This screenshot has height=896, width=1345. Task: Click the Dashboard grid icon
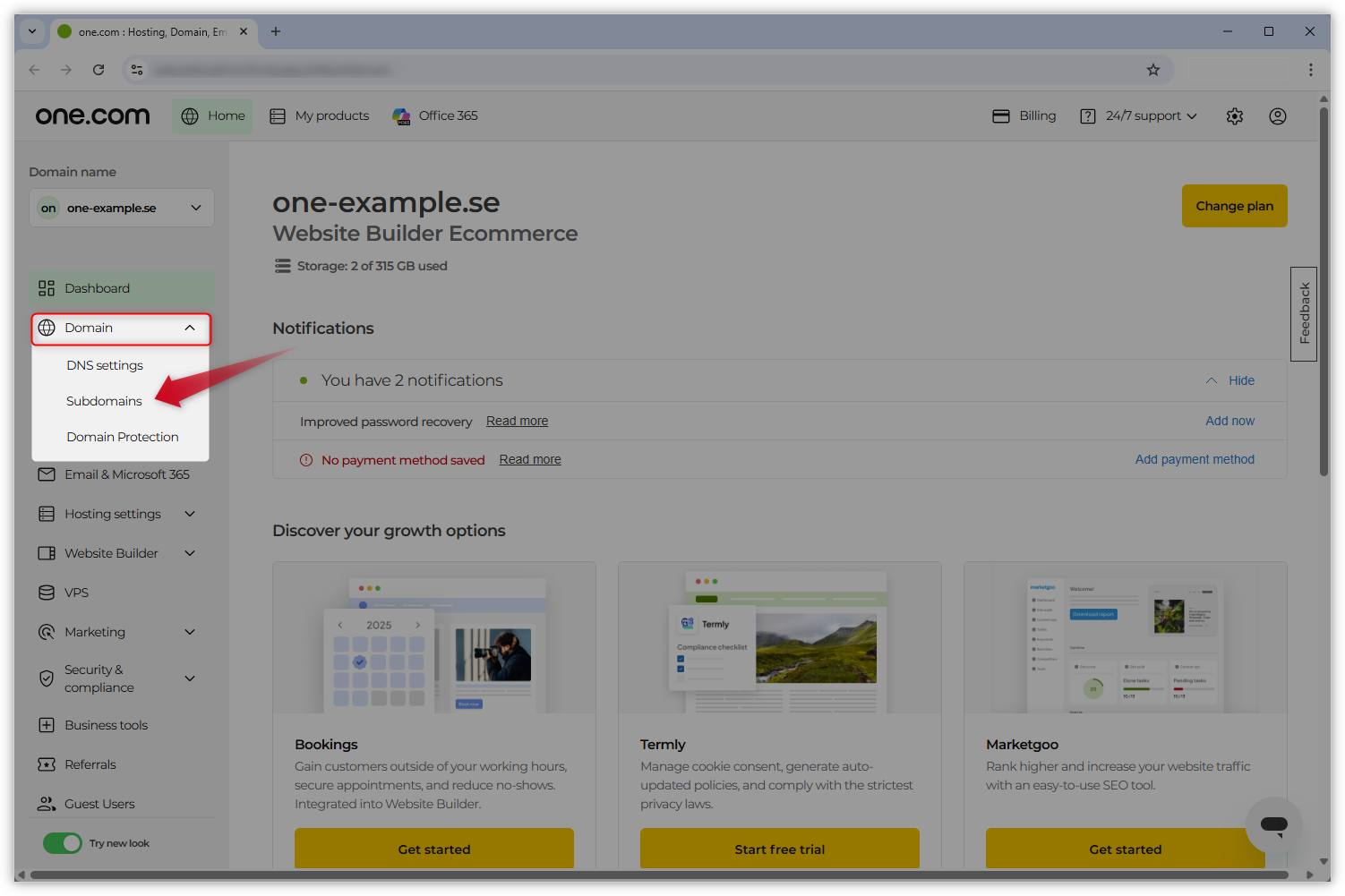tap(47, 288)
